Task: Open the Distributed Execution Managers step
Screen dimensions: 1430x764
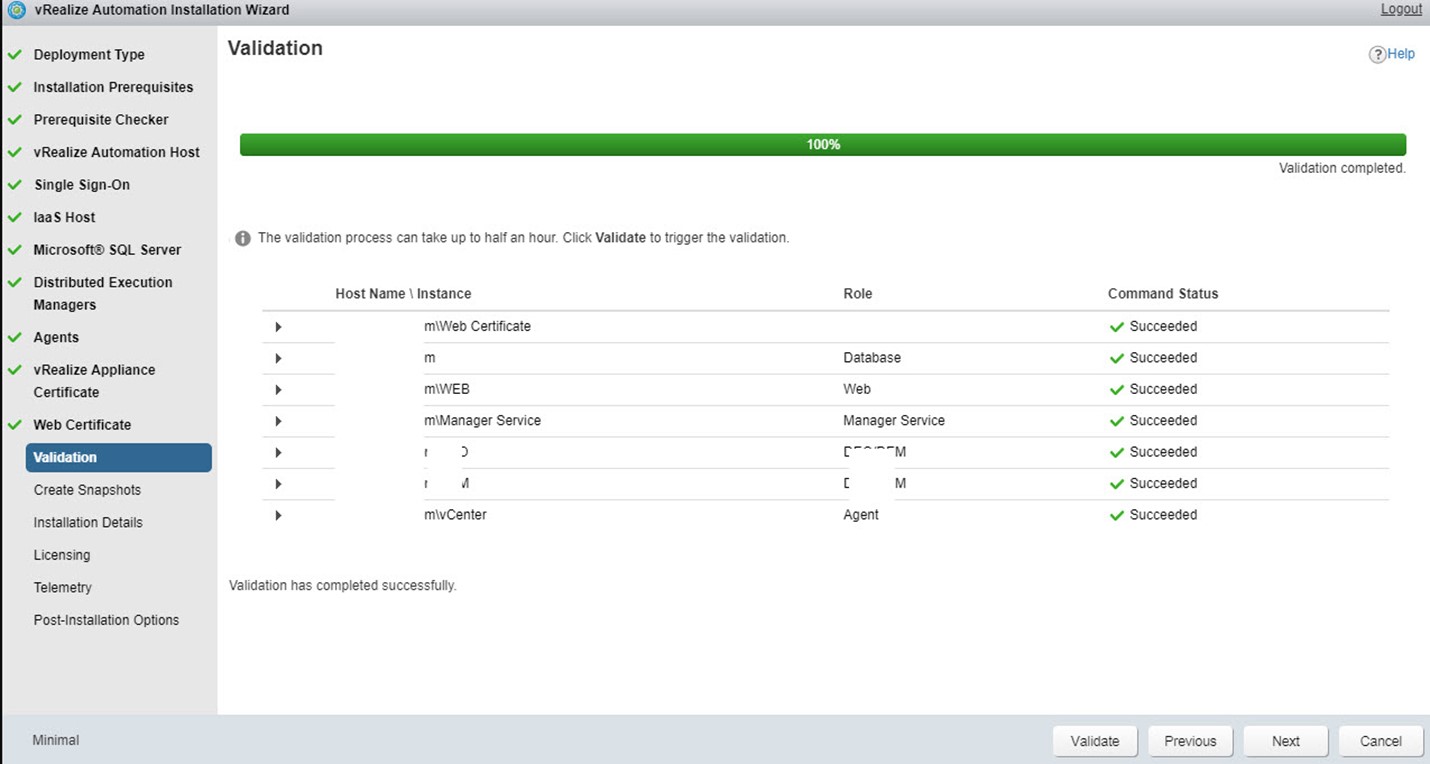Action: [103, 293]
